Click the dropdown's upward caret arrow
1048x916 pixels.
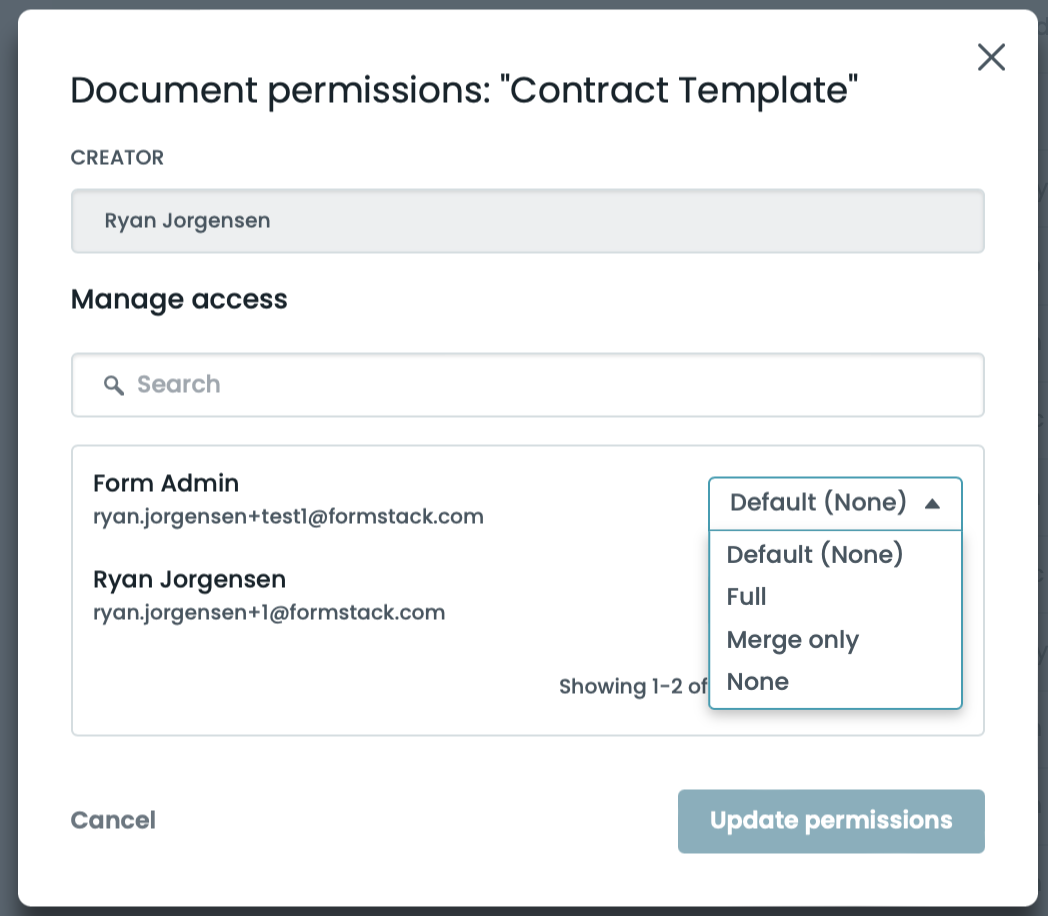932,504
